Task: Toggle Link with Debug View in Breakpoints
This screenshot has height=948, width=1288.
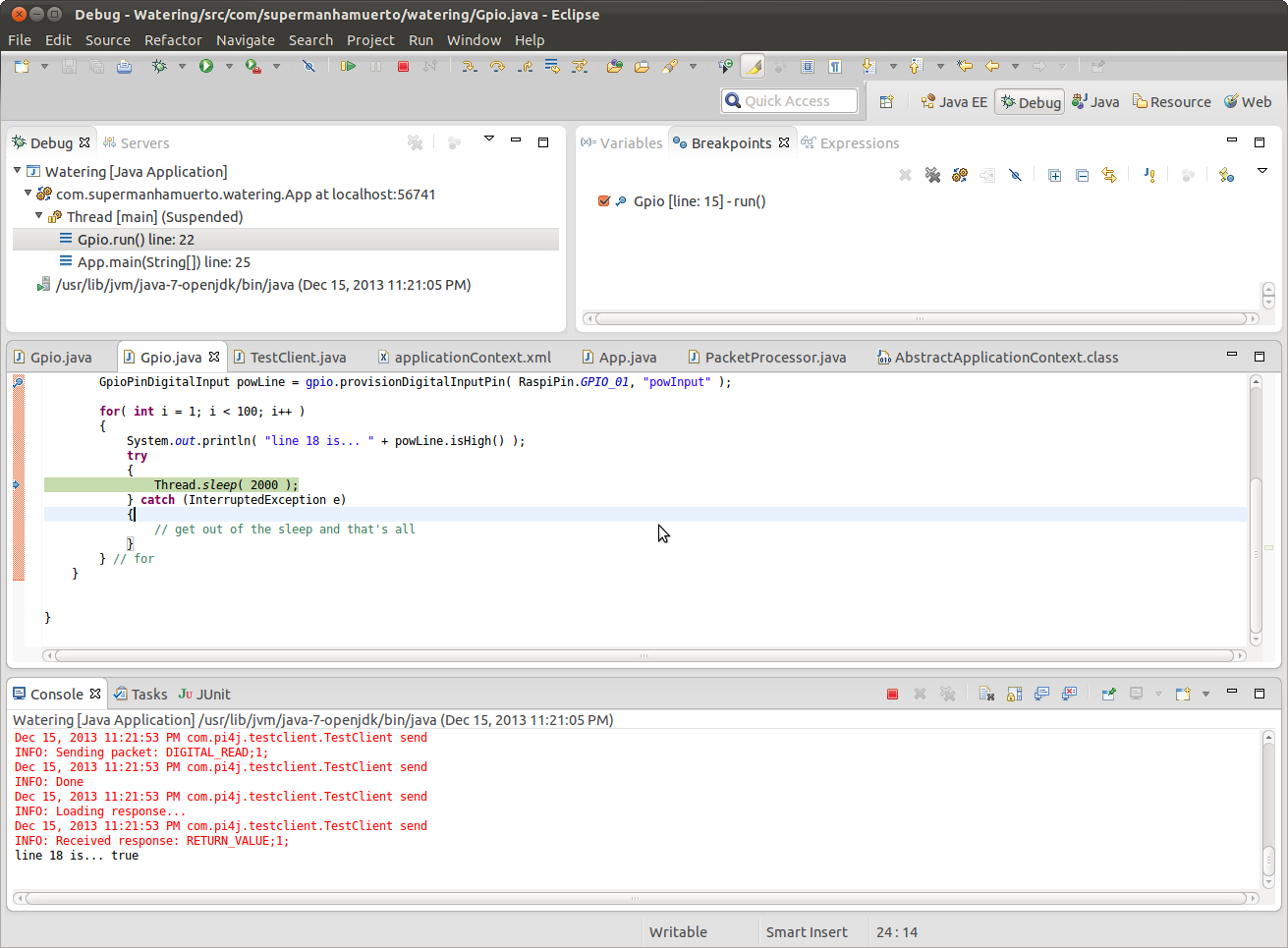Action: tap(1109, 175)
